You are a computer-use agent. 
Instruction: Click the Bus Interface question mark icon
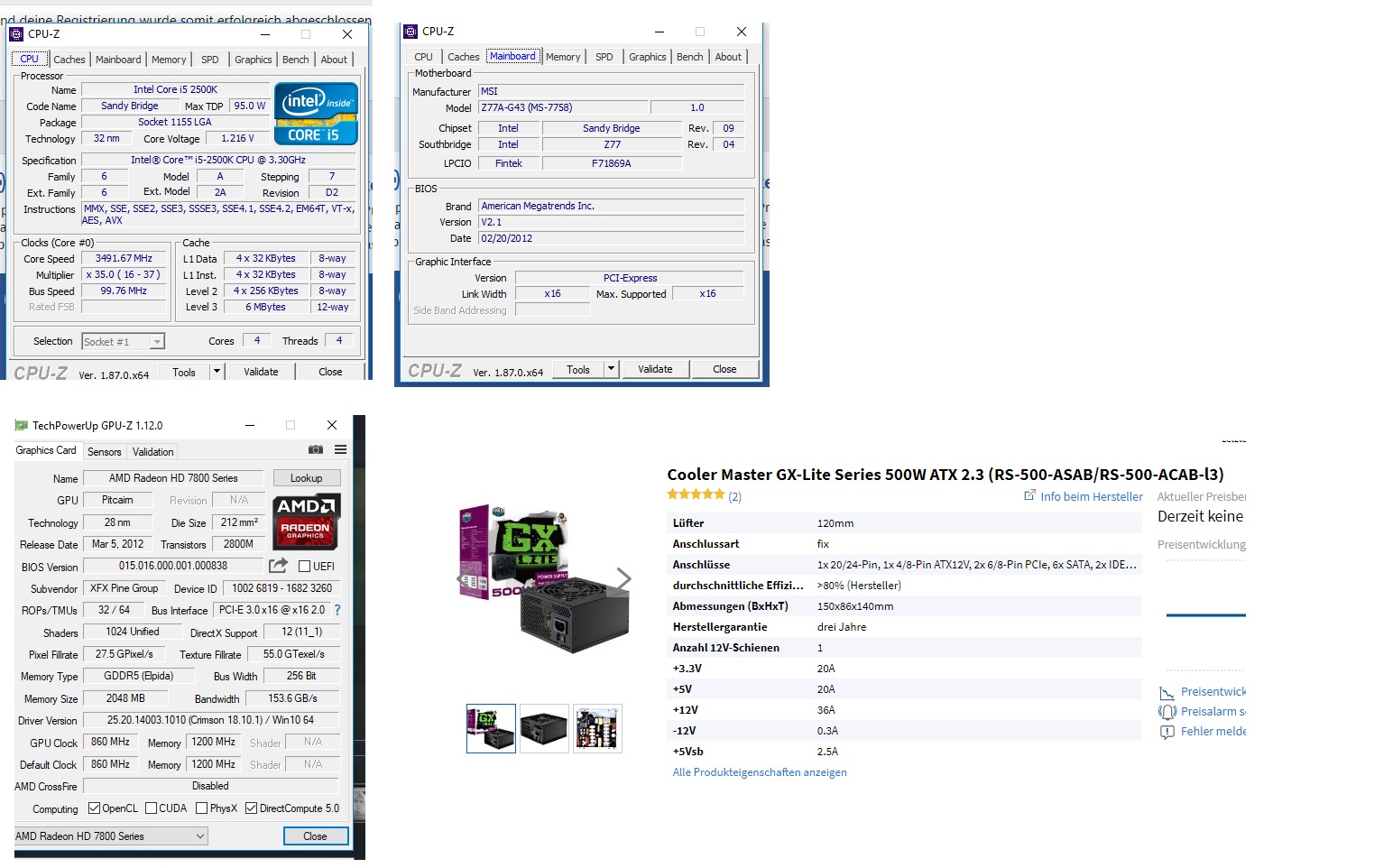click(x=337, y=610)
